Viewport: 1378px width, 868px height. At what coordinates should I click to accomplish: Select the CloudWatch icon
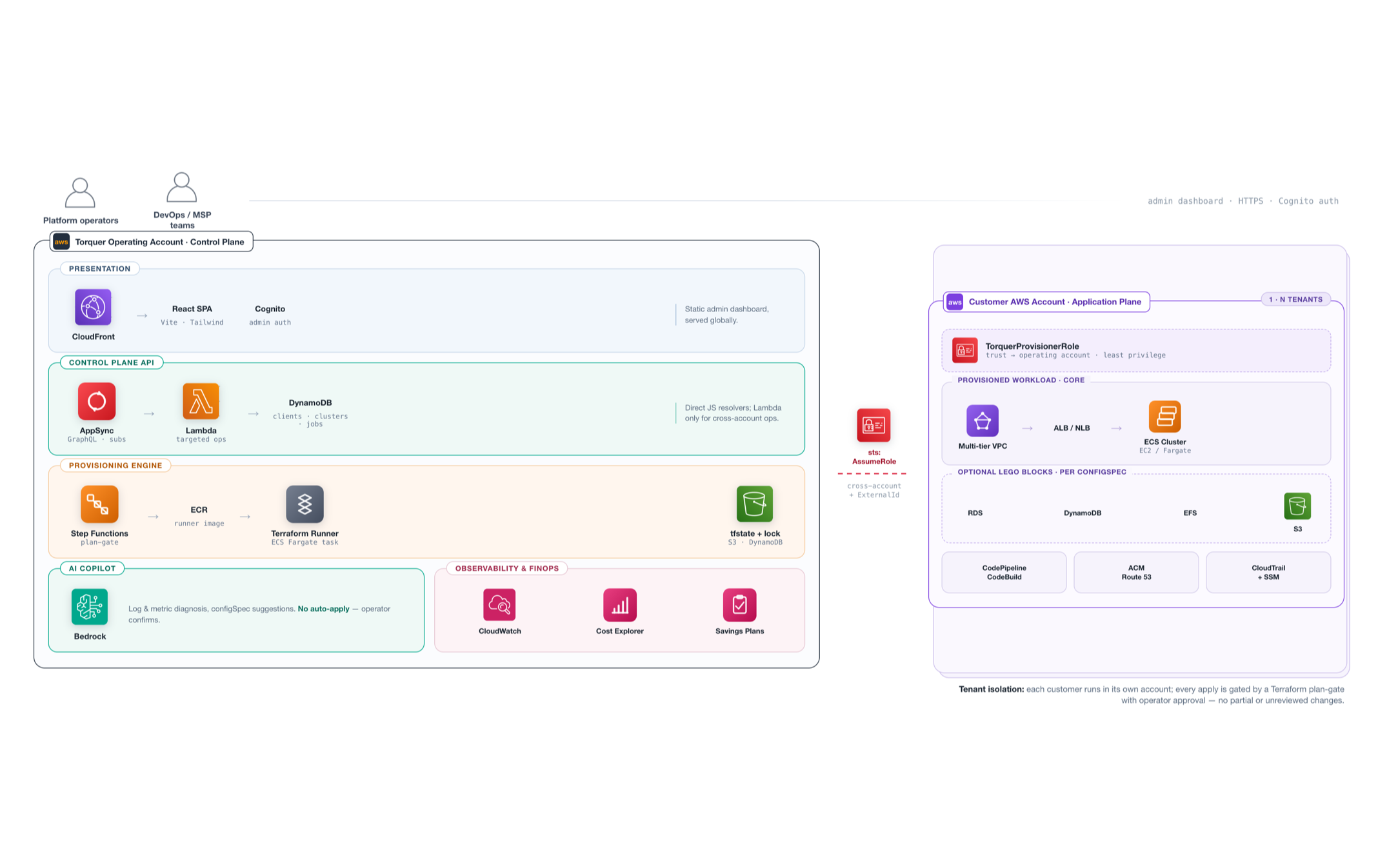[499, 605]
